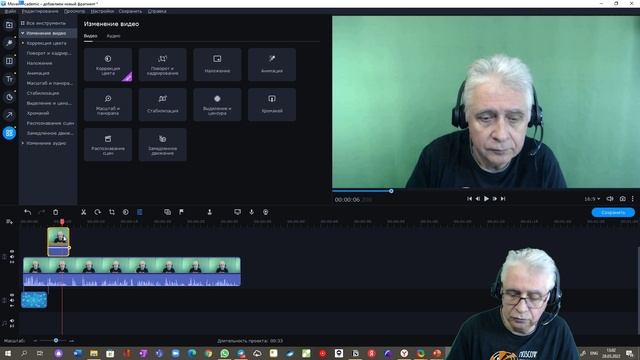Click the blue Сохранить export button
This screenshot has width=640, height=360.
[613, 212]
